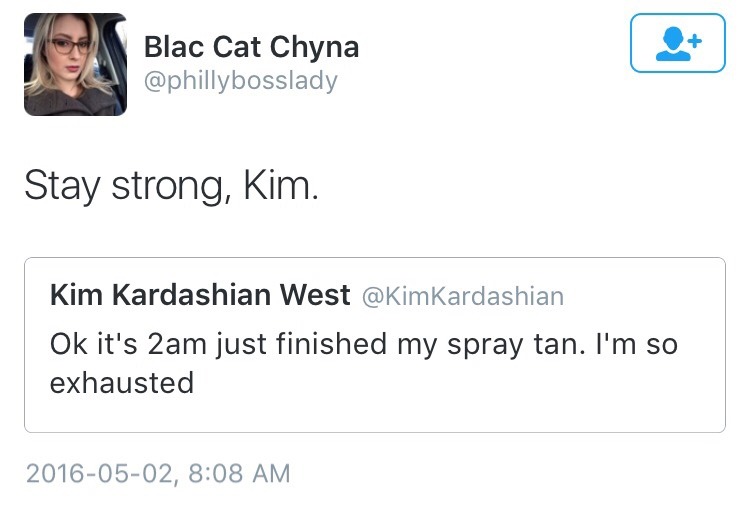
Task: Click the Kim Kardashian West name in quote
Action: [200, 296]
